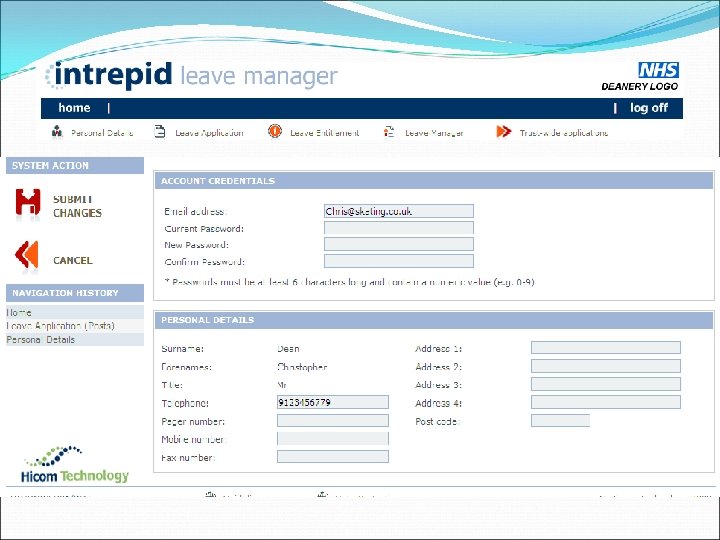720x540 pixels.
Task: Click the NHS Deanery logo
Action: pyautogui.click(x=640, y=77)
